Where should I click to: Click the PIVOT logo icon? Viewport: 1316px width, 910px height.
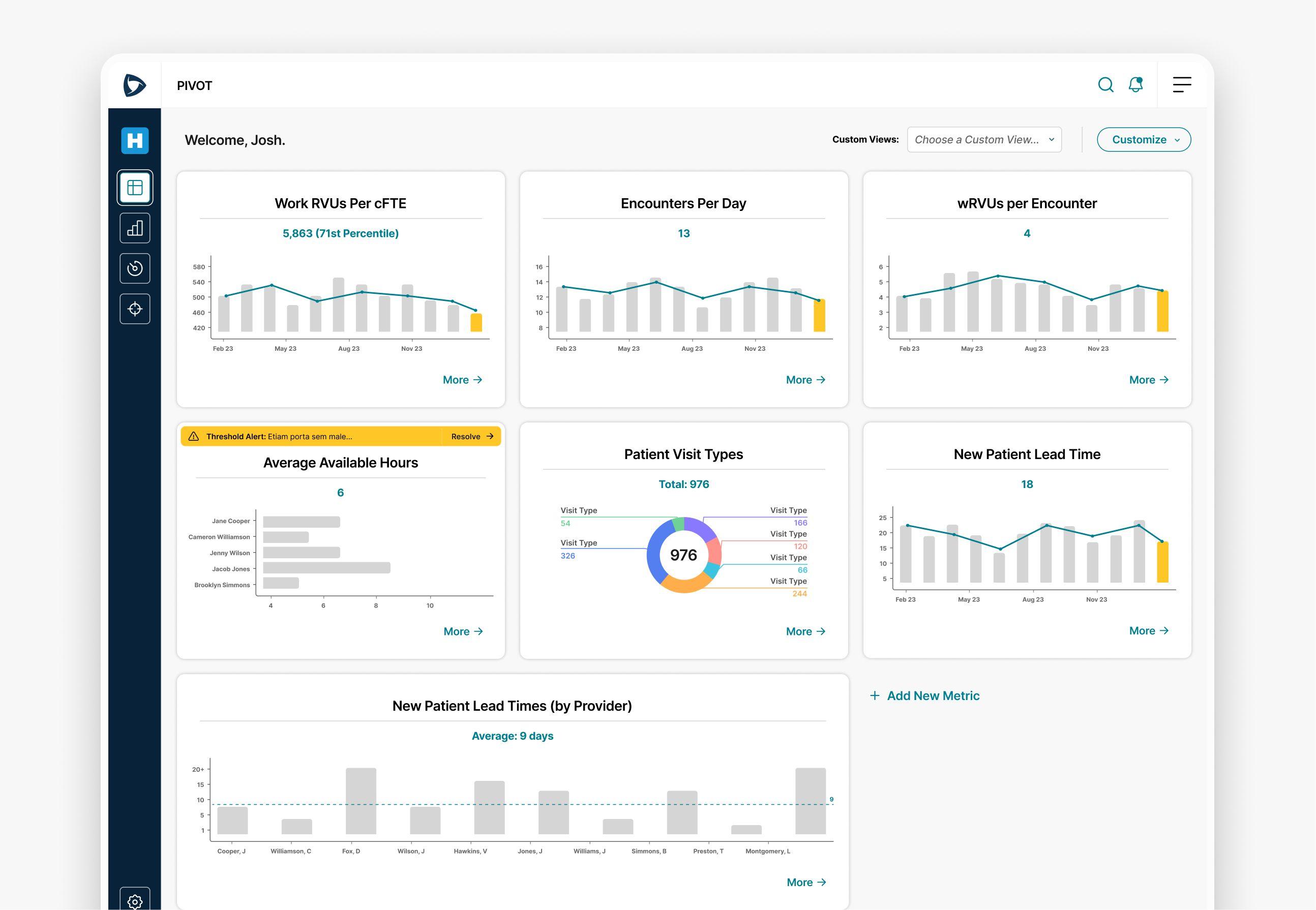(135, 85)
